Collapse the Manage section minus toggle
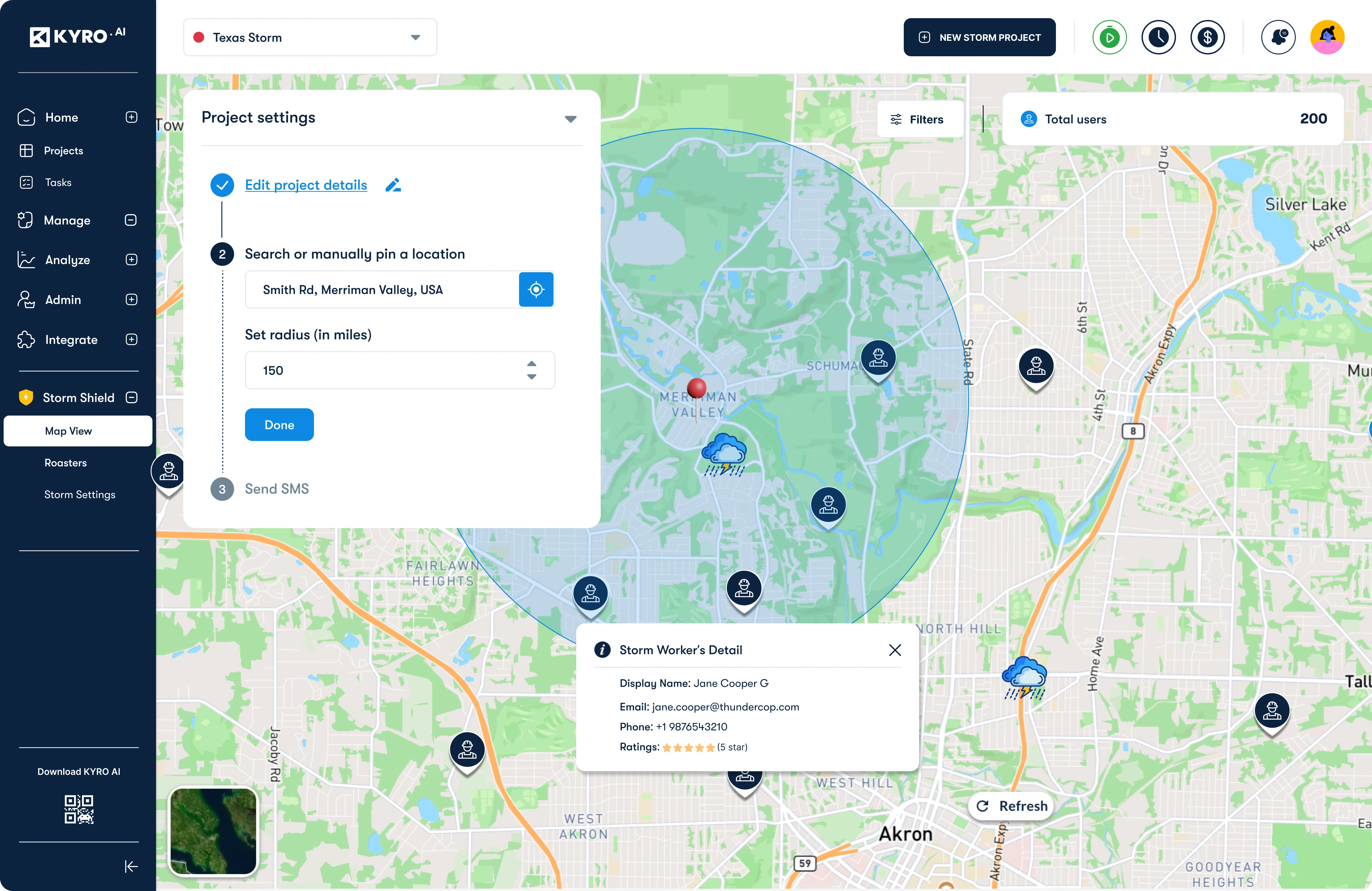Image resolution: width=1372 pixels, height=891 pixels. coord(131,220)
